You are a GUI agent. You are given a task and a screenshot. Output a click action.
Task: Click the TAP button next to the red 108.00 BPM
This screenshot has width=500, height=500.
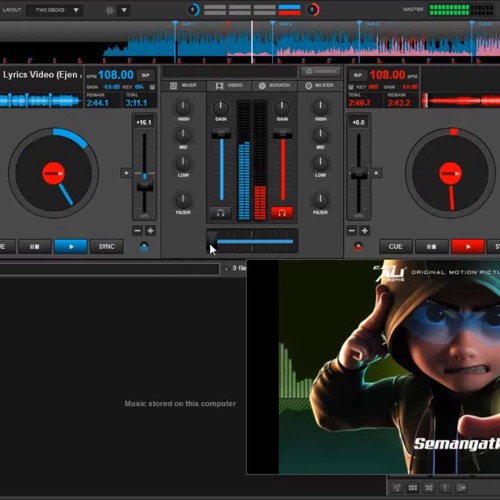[358, 75]
